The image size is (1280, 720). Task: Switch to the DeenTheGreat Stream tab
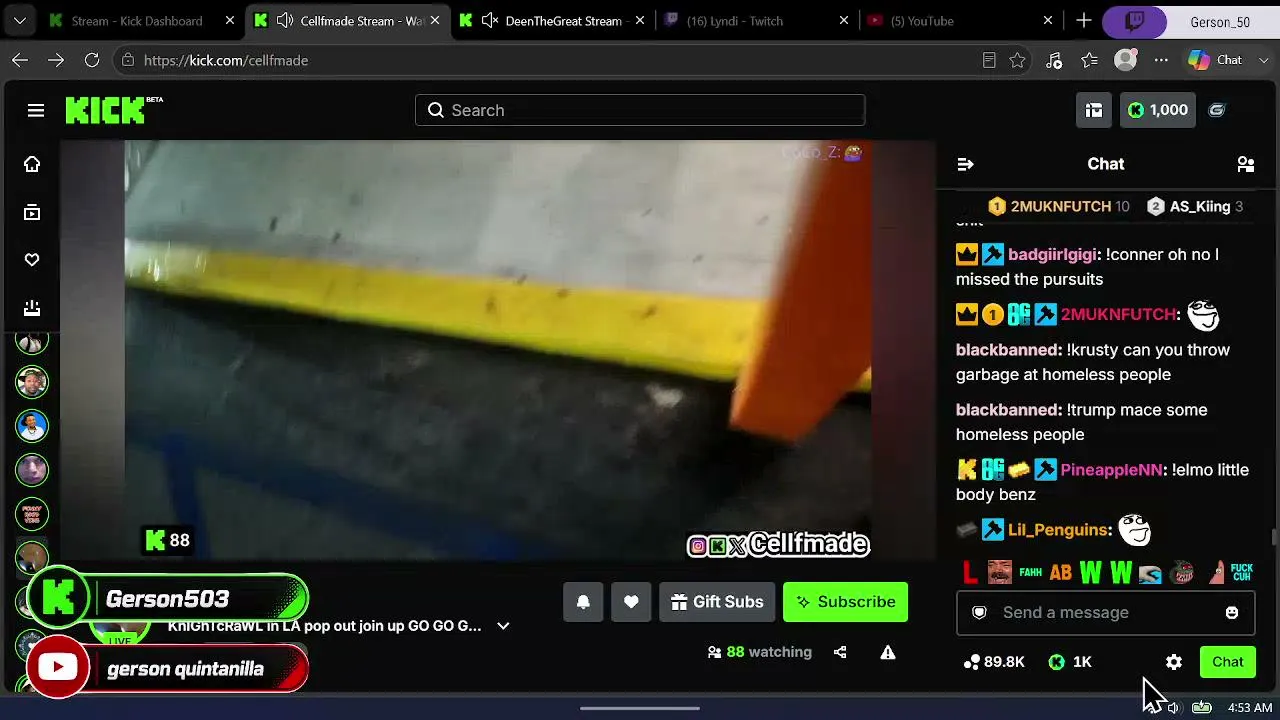550,21
